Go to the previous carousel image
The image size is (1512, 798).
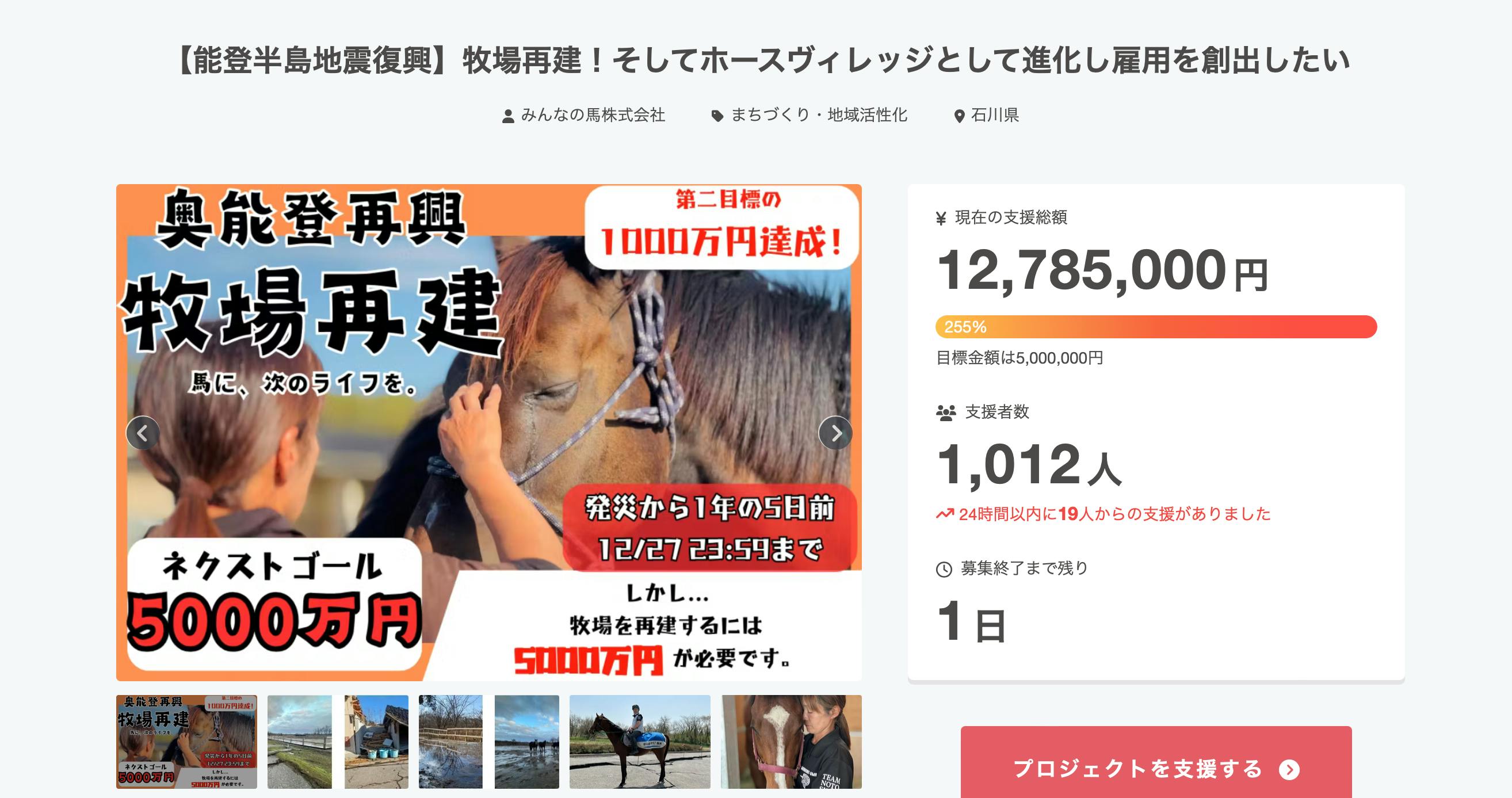tap(143, 433)
